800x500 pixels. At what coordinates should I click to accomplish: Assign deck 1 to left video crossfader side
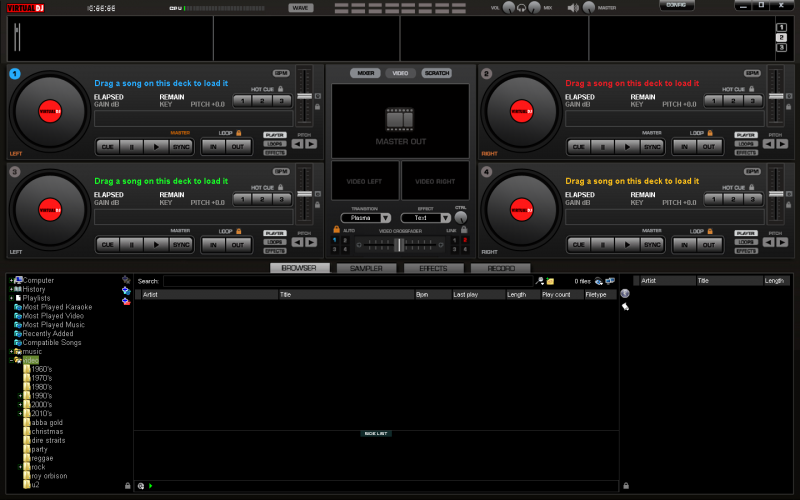(x=335, y=240)
